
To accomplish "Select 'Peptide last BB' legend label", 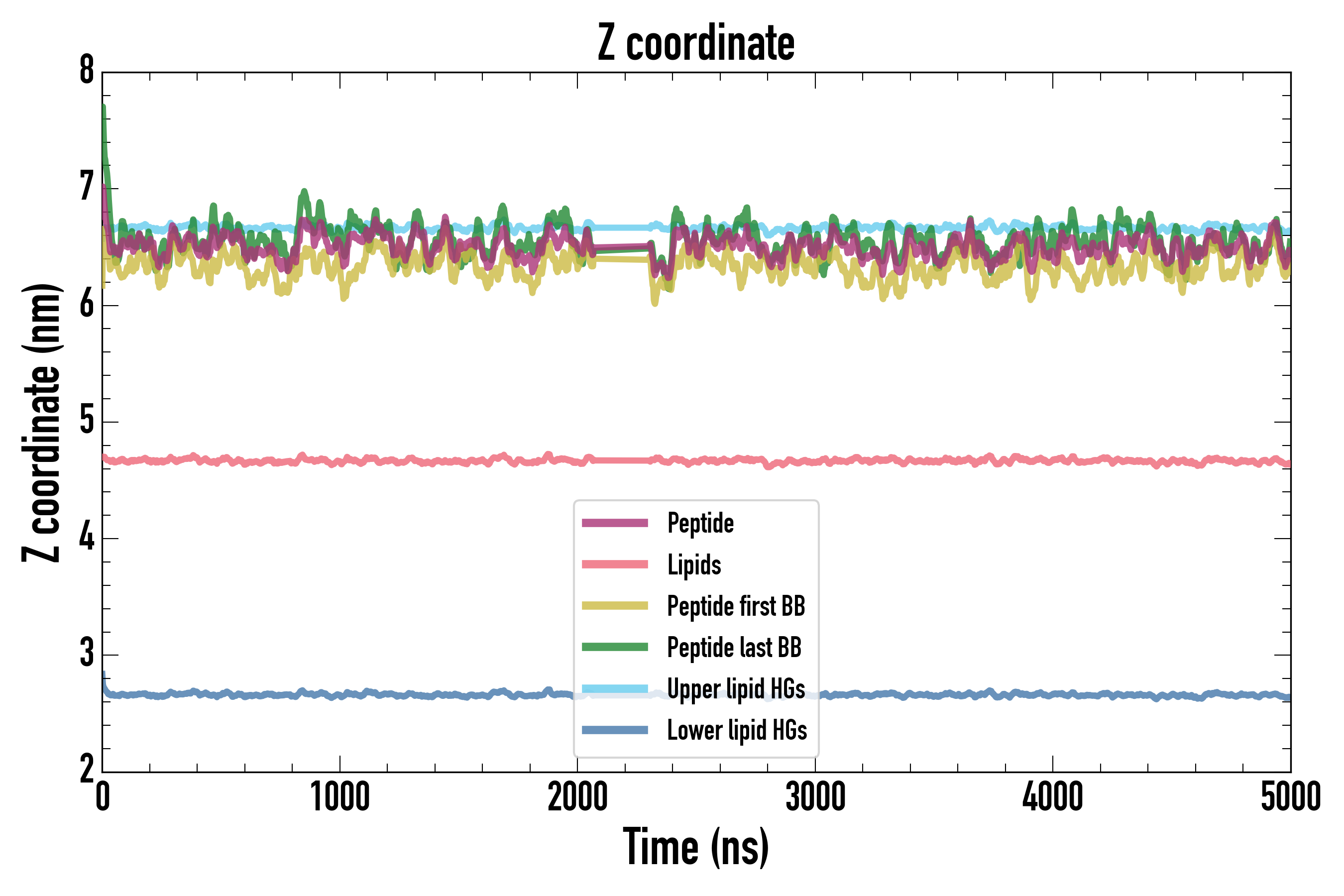I will pyautogui.click(x=734, y=647).
